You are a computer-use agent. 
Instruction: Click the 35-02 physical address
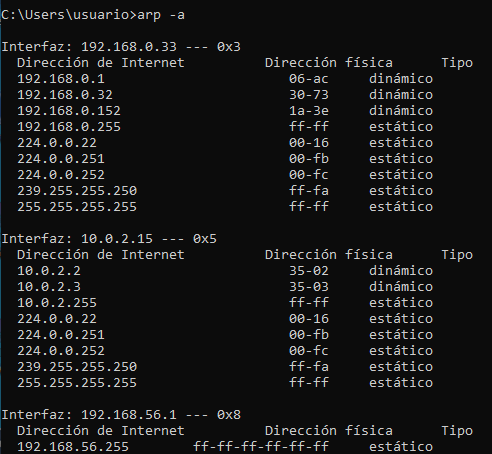point(309,271)
